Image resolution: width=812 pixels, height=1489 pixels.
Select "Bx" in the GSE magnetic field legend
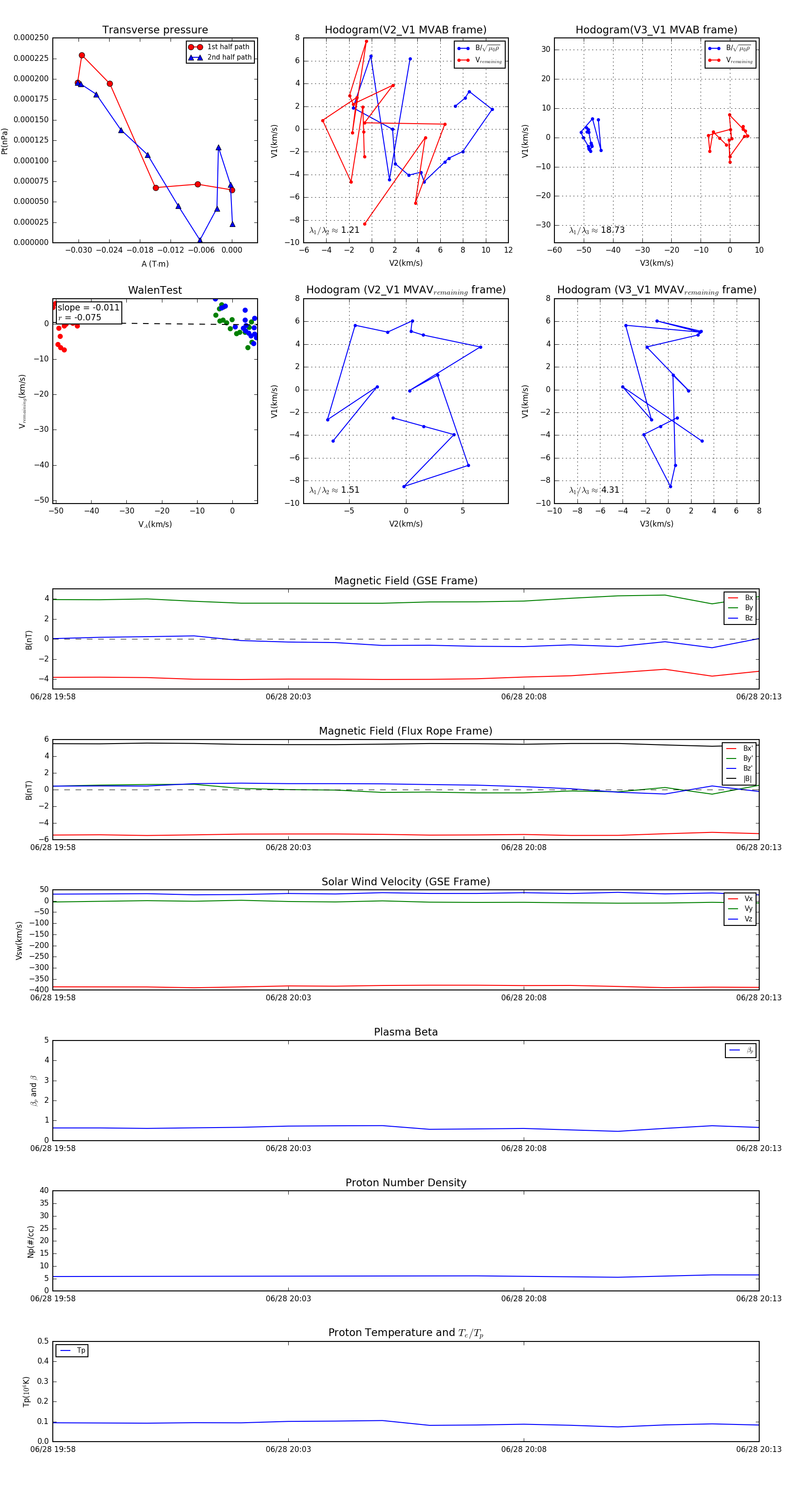[x=740, y=598]
